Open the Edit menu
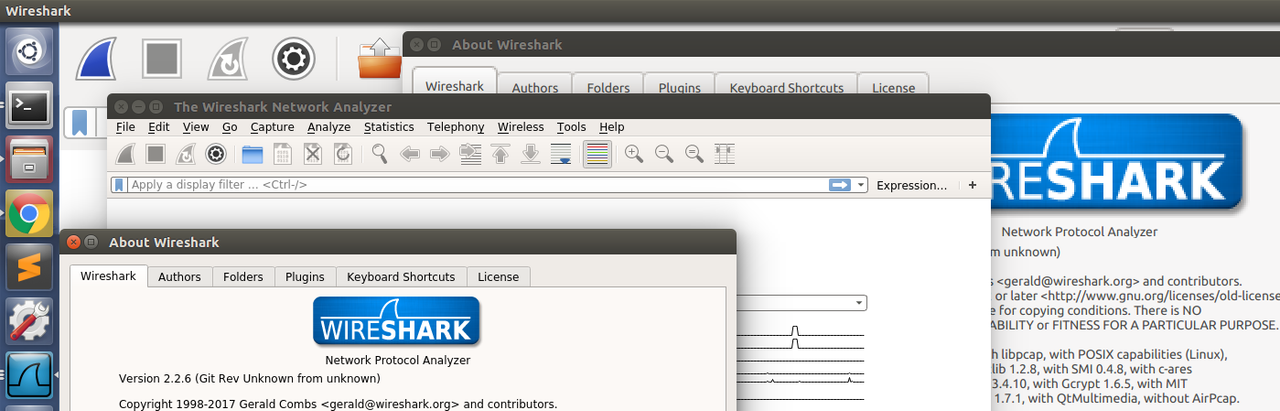1280x411 pixels. 159,127
